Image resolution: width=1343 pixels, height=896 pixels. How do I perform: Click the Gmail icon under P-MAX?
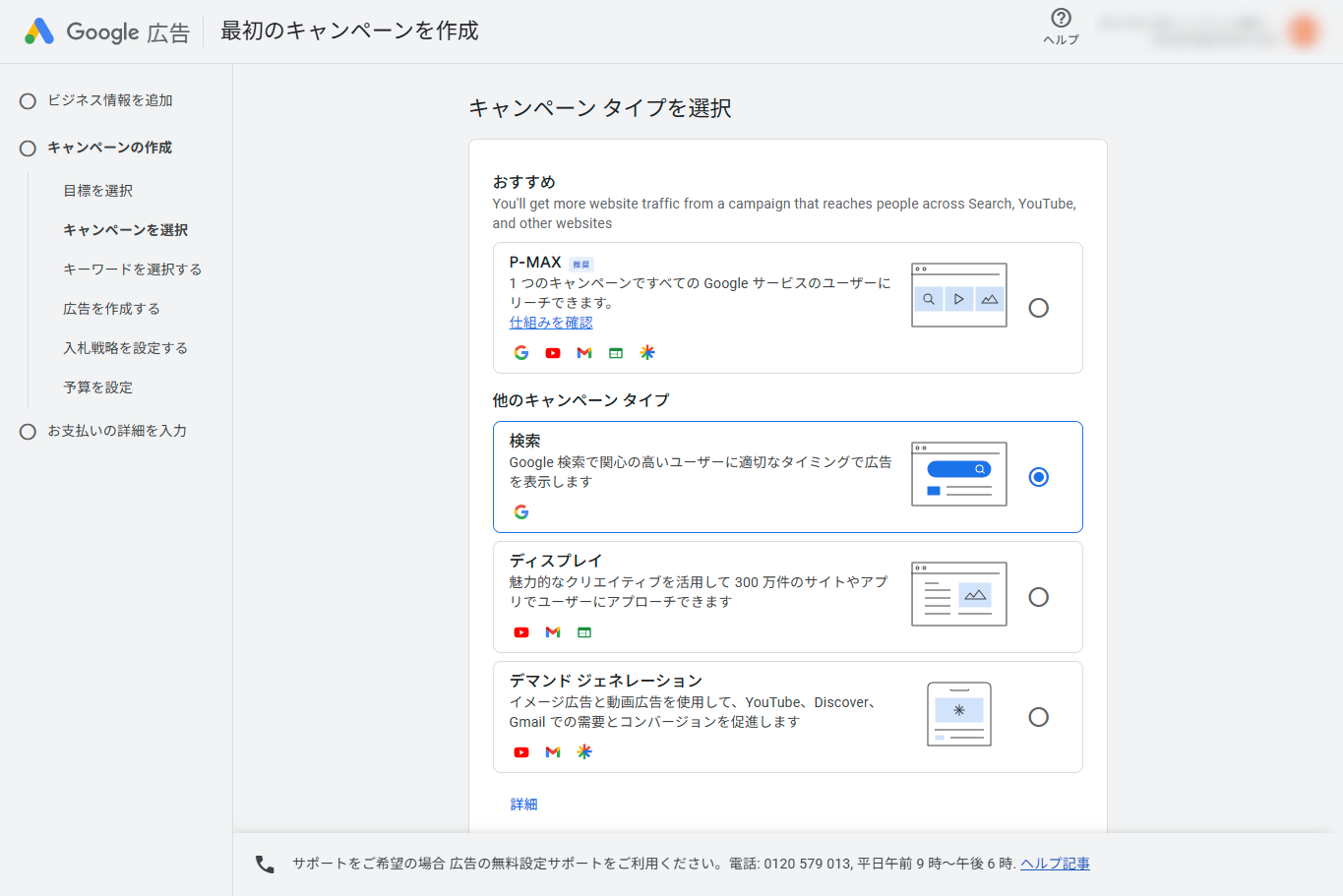[x=584, y=352]
